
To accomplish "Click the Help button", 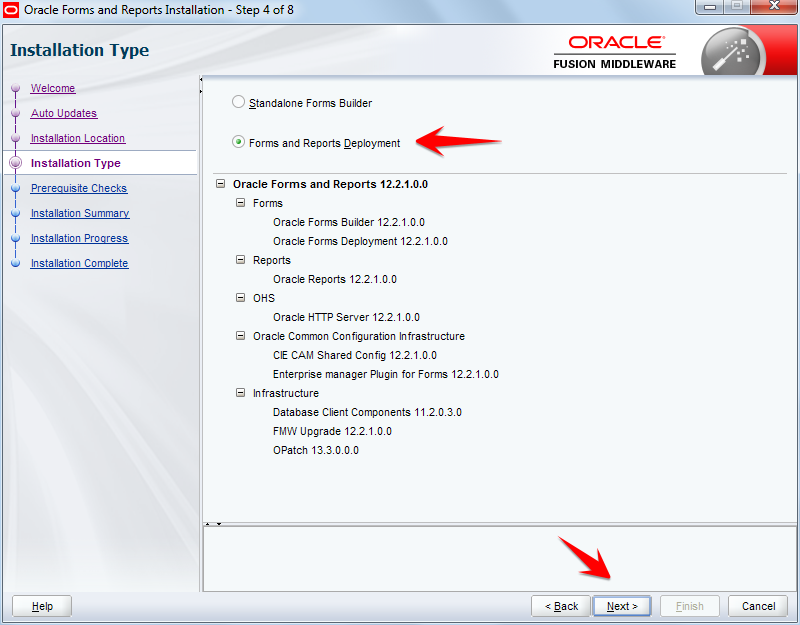I will [42, 606].
